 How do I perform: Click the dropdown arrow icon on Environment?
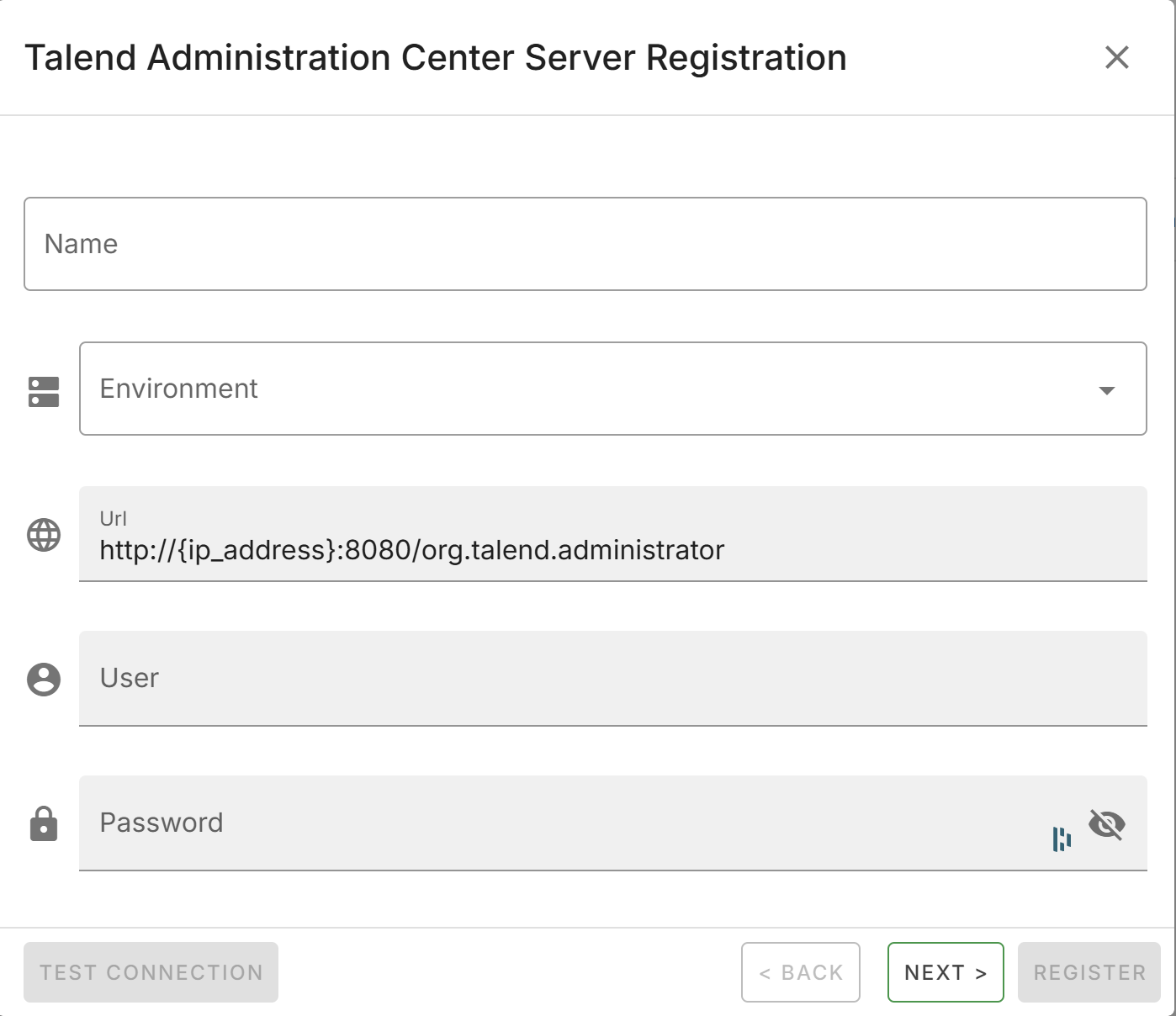[x=1108, y=389]
